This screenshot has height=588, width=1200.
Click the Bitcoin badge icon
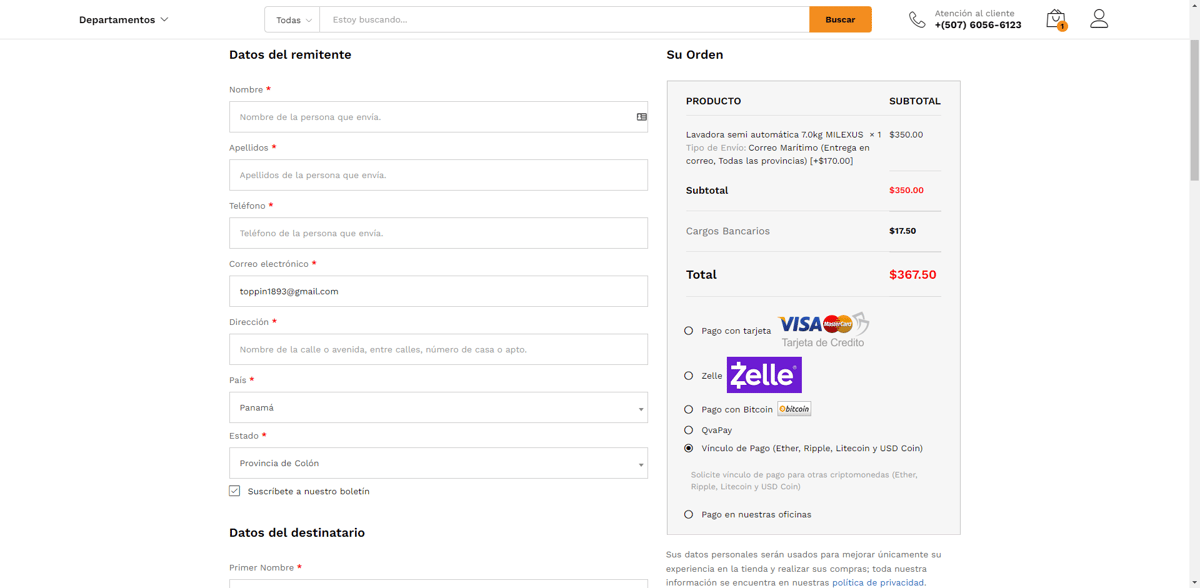794,409
